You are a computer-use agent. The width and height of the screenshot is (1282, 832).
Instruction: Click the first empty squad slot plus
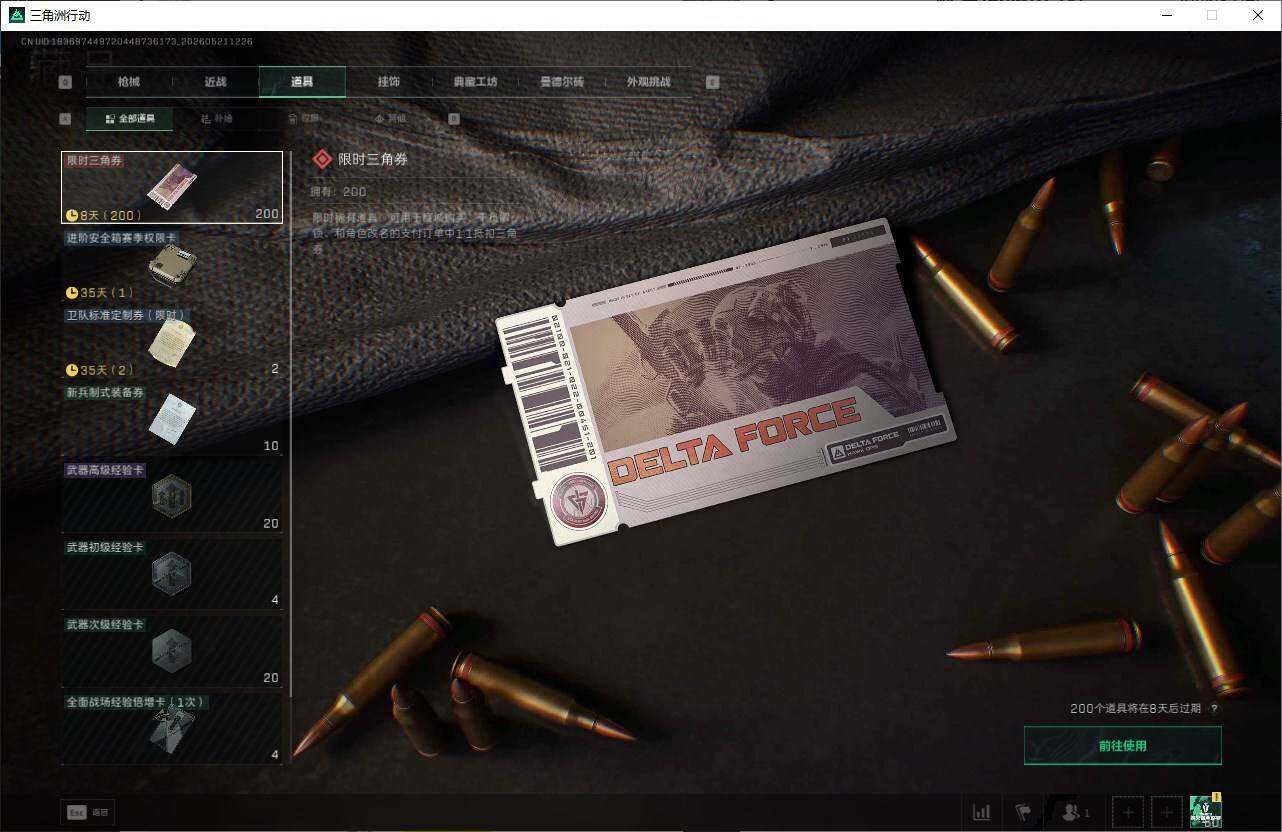pyautogui.click(x=1128, y=813)
